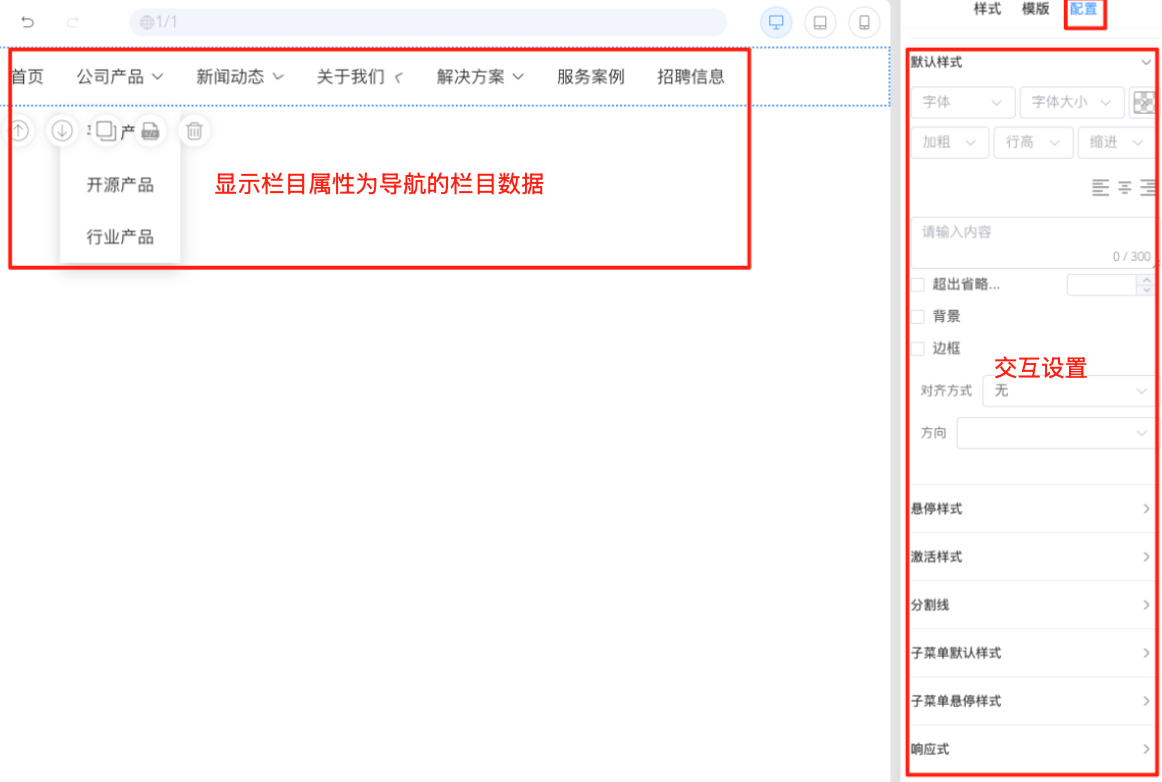The height and width of the screenshot is (782, 1162).
Task: Set text alignment to left
Action: [1100, 187]
